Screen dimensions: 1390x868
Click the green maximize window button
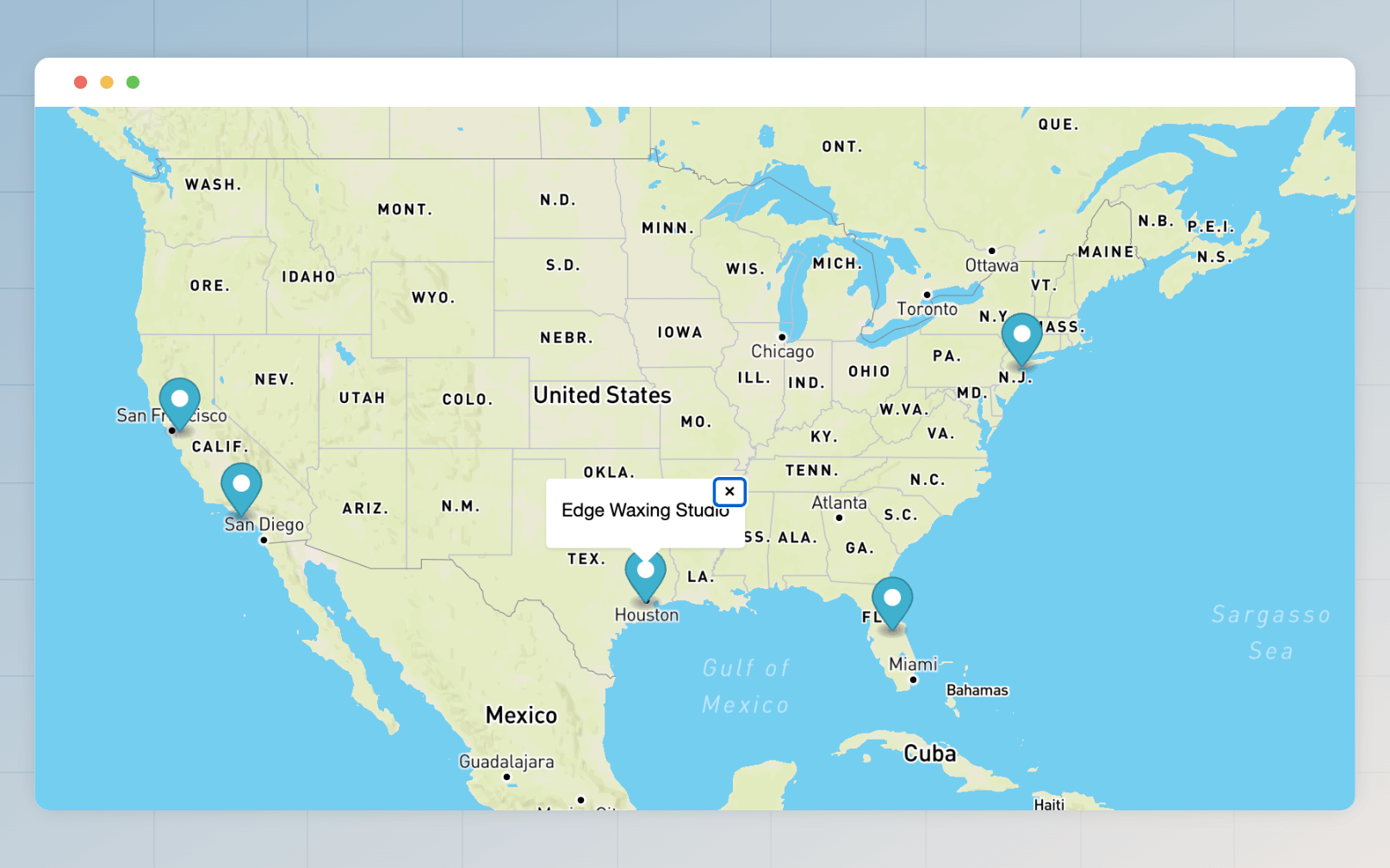pyautogui.click(x=133, y=82)
